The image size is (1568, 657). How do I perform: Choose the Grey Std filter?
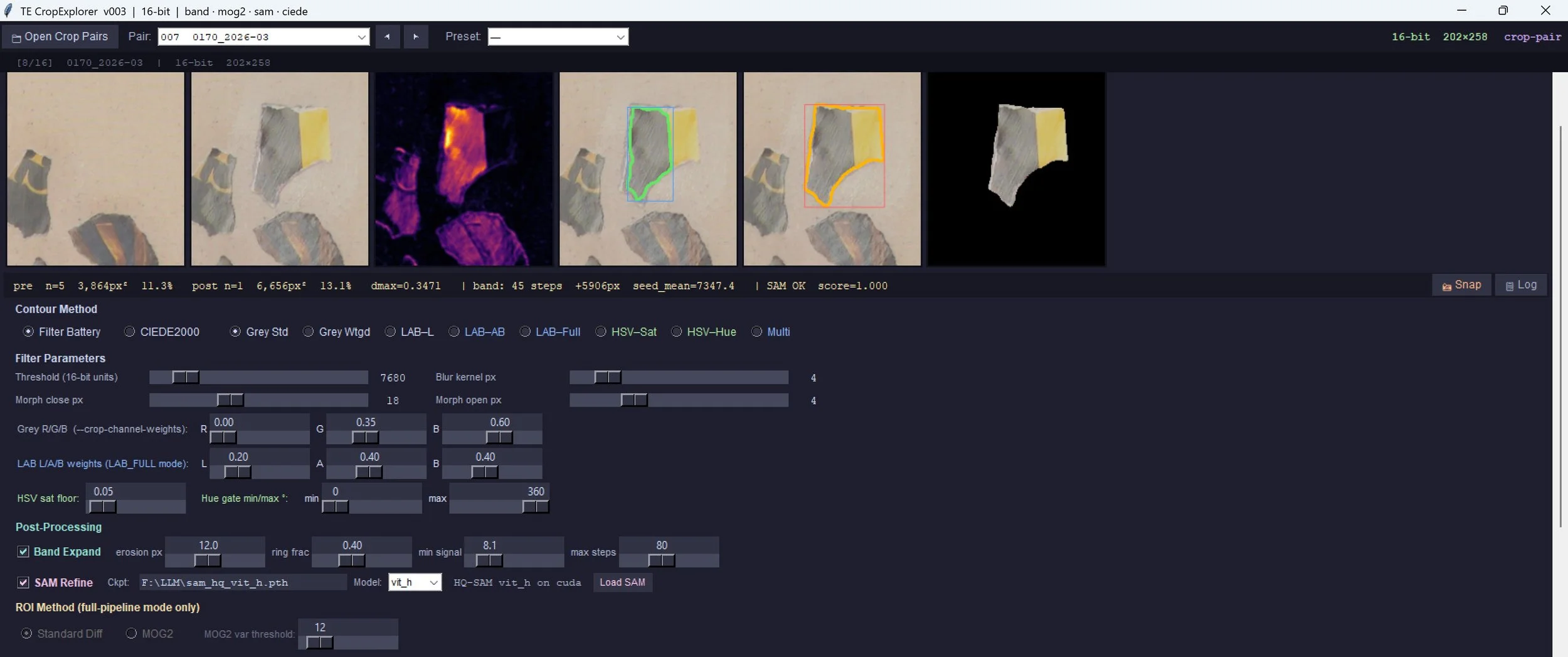[x=259, y=331]
